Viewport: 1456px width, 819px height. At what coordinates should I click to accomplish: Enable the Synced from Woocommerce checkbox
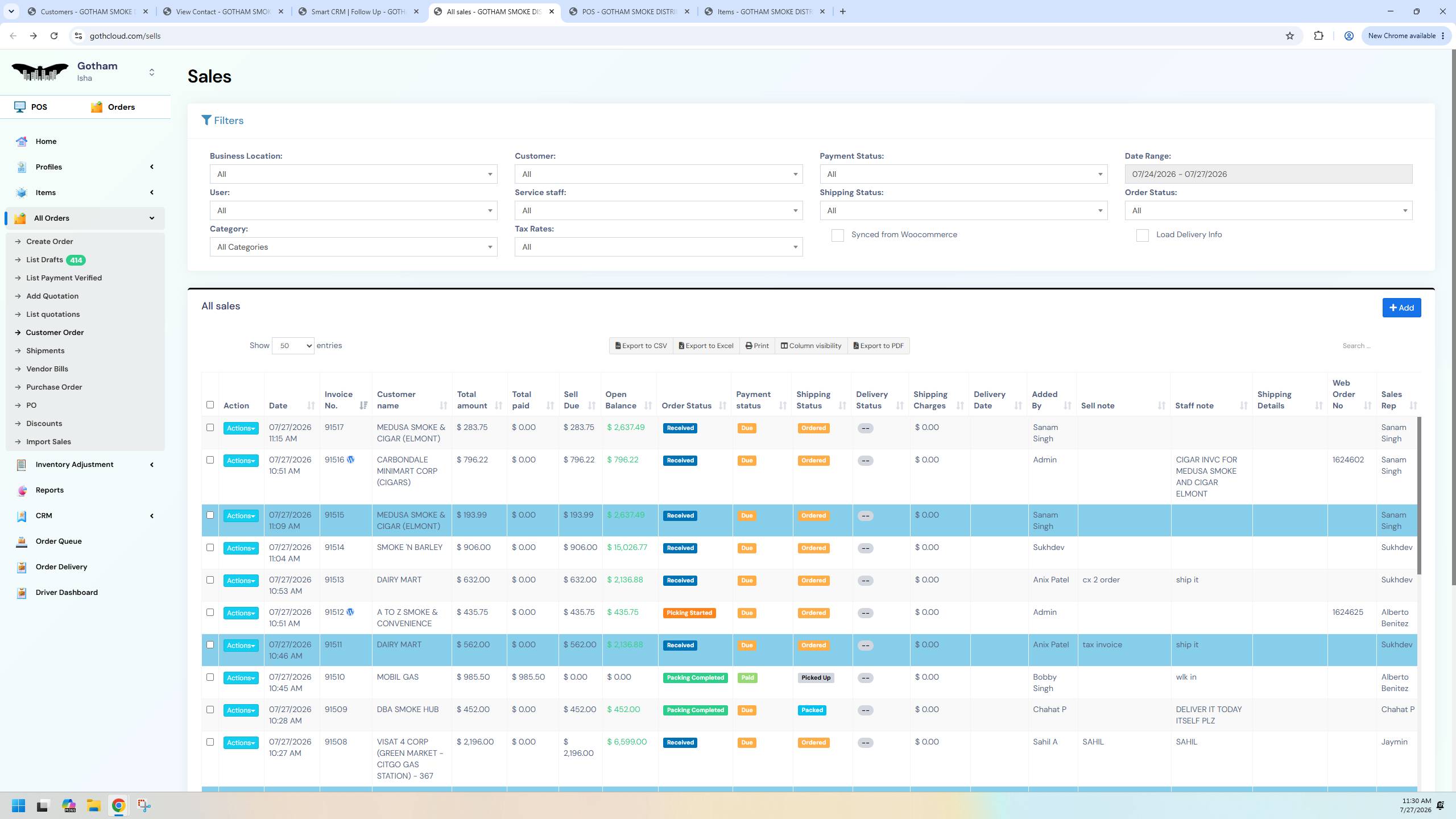[837, 235]
